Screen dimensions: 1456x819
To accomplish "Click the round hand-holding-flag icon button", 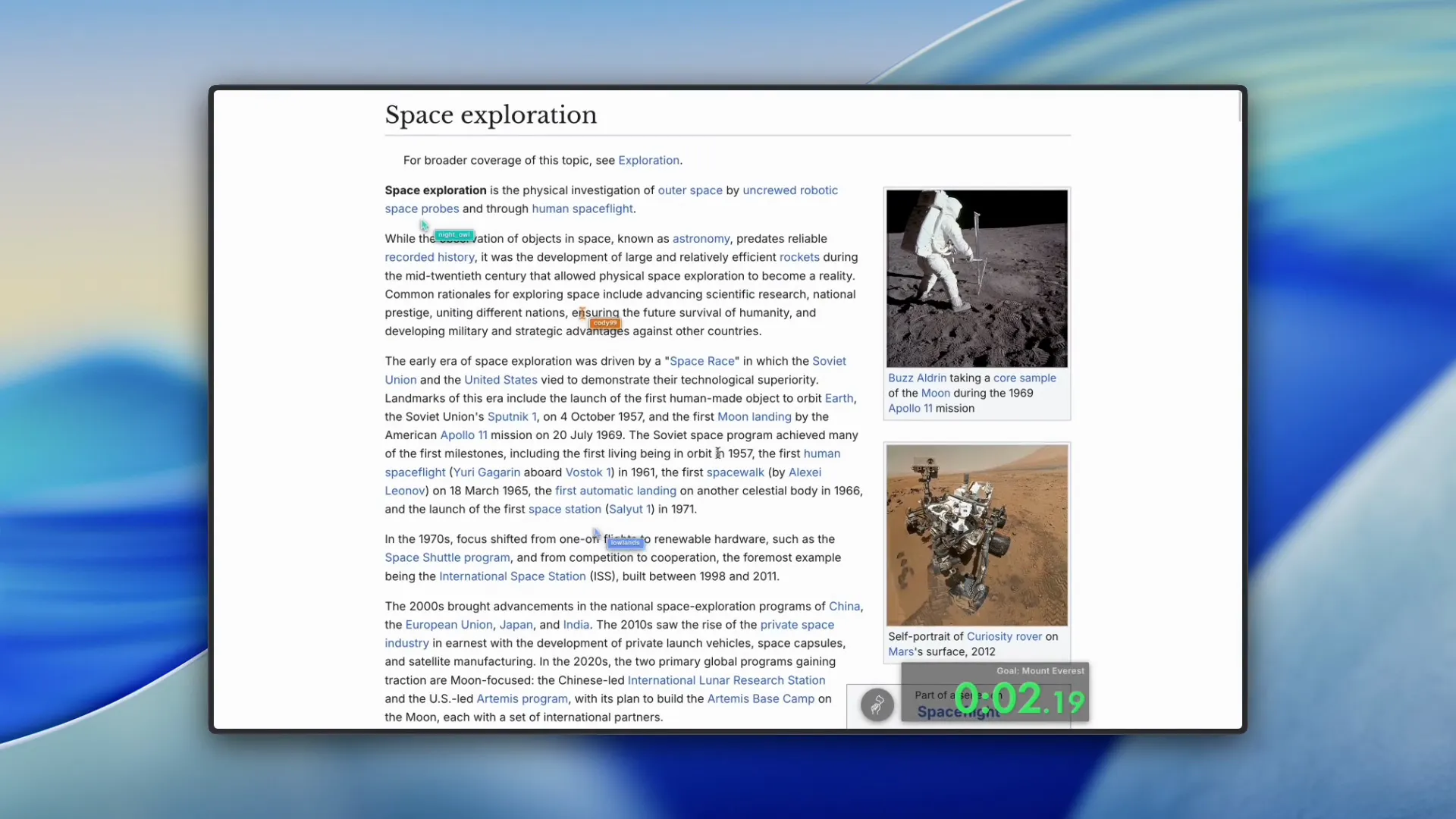I will 877,705.
